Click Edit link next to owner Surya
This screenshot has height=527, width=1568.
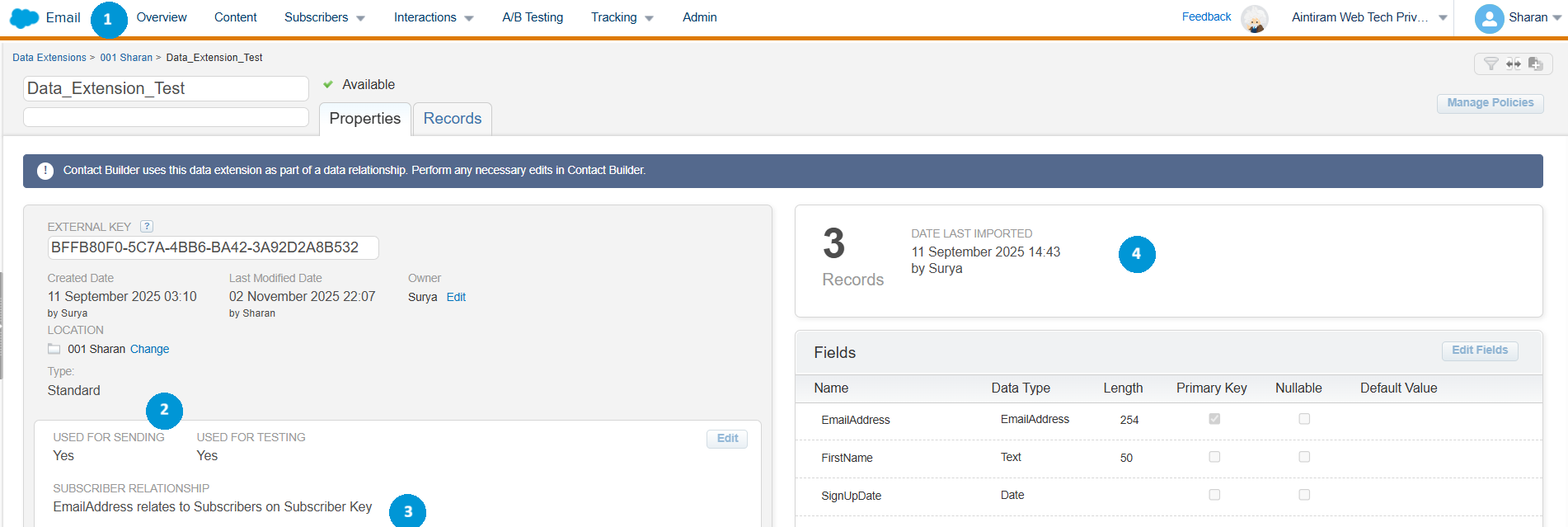click(x=456, y=297)
